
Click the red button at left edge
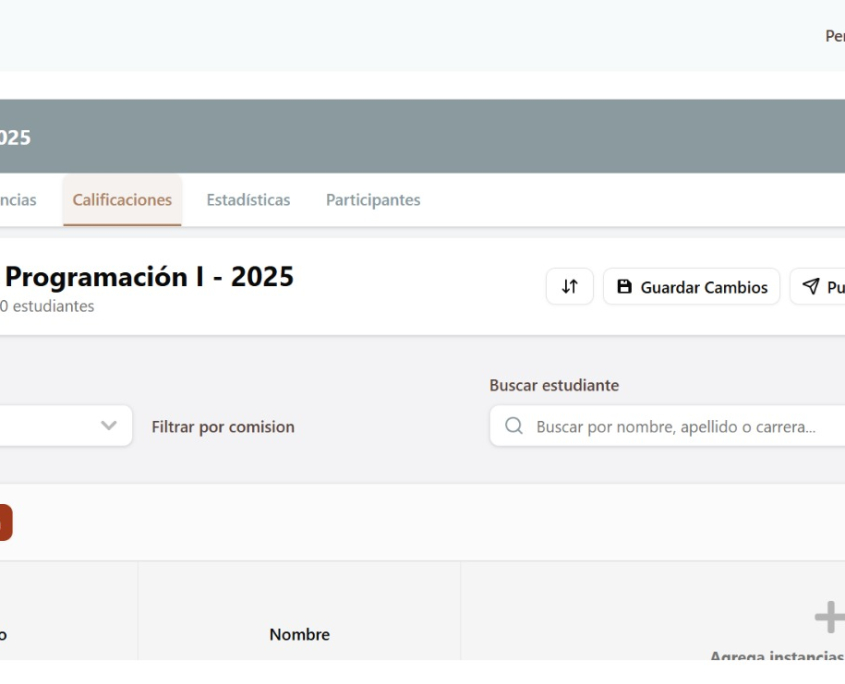(5, 523)
